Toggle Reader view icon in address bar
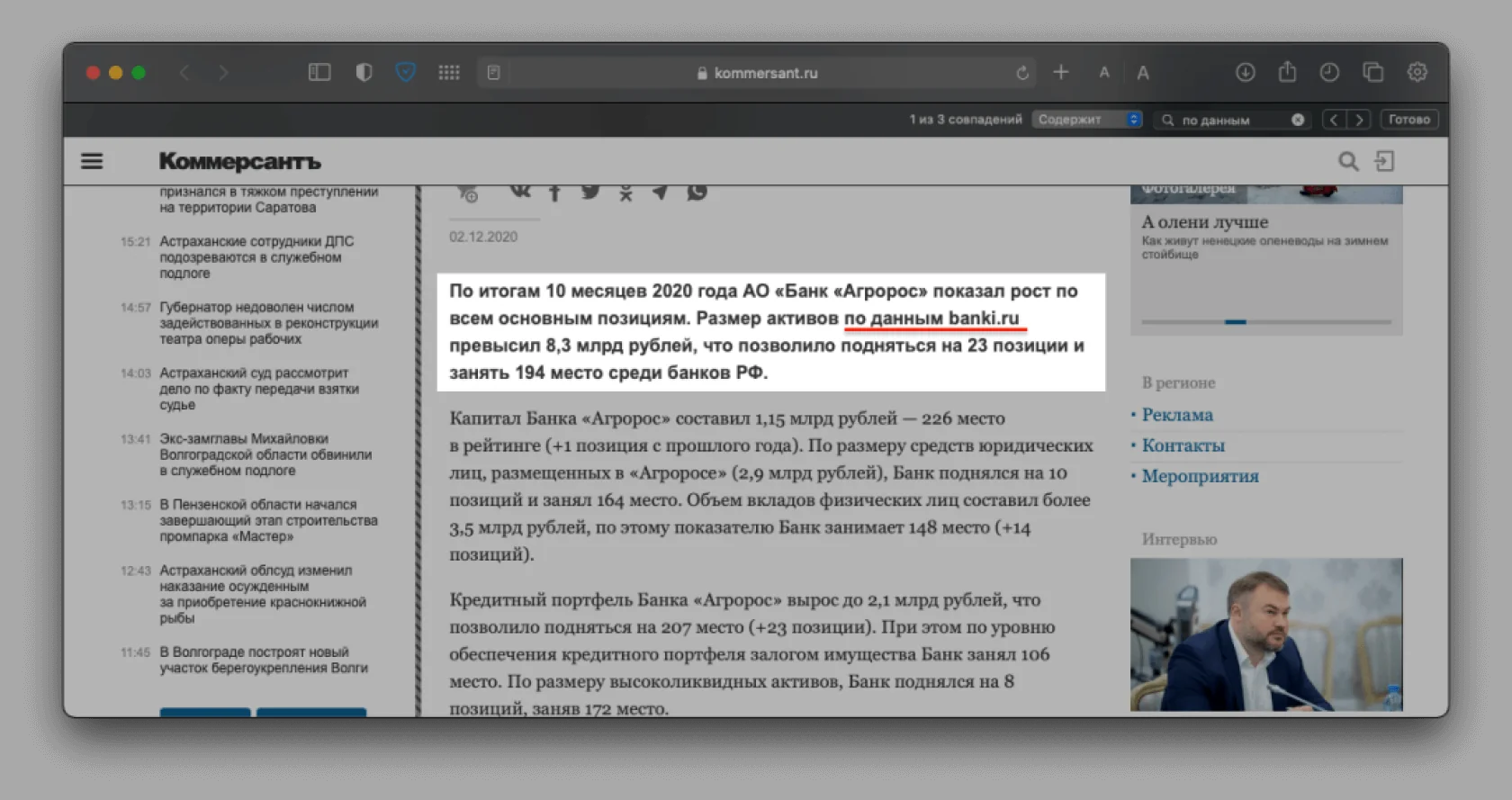The width and height of the screenshot is (1512, 800). point(493,73)
